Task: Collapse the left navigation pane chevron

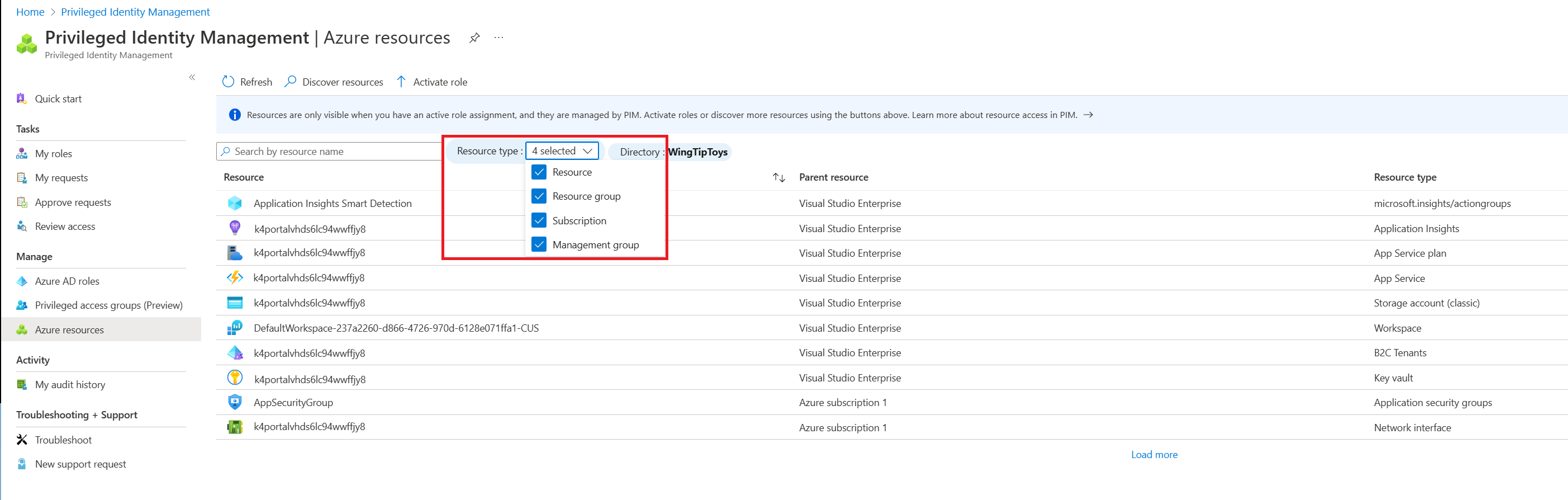Action: click(x=192, y=77)
